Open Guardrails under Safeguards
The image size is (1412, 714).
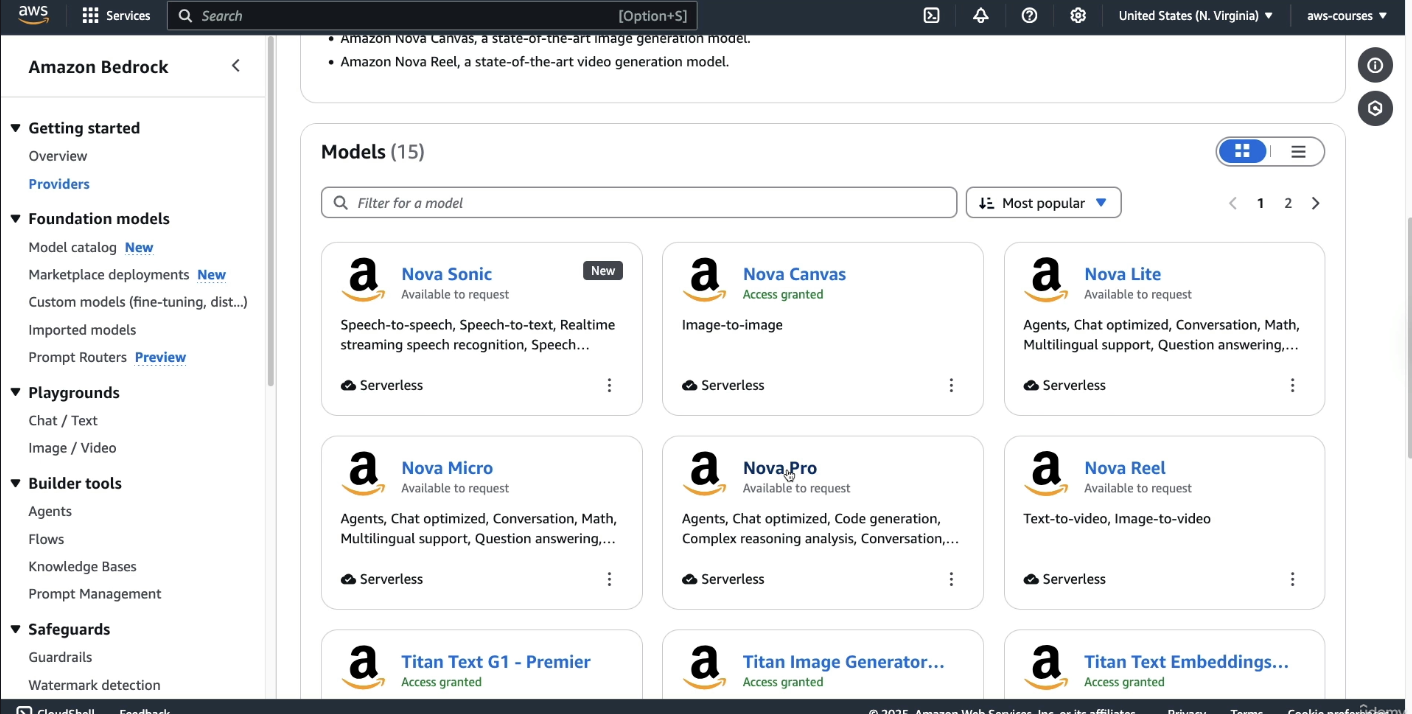pos(60,657)
